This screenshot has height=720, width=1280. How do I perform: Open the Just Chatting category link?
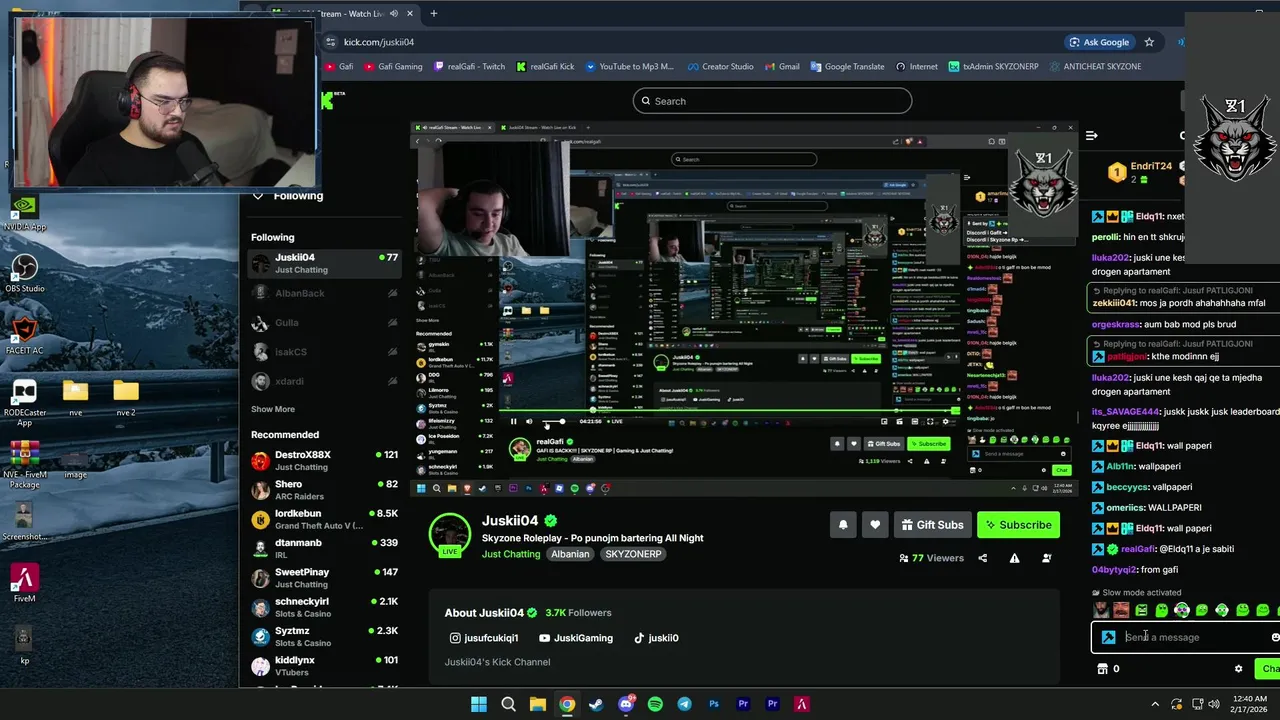point(511,554)
